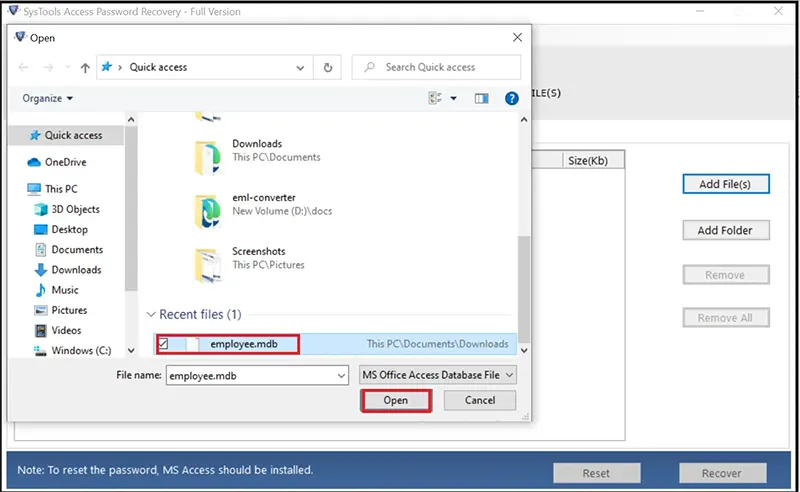The height and width of the screenshot is (492, 800).
Task: Click the Search Quick access box
Action: (x=436, y=67)
